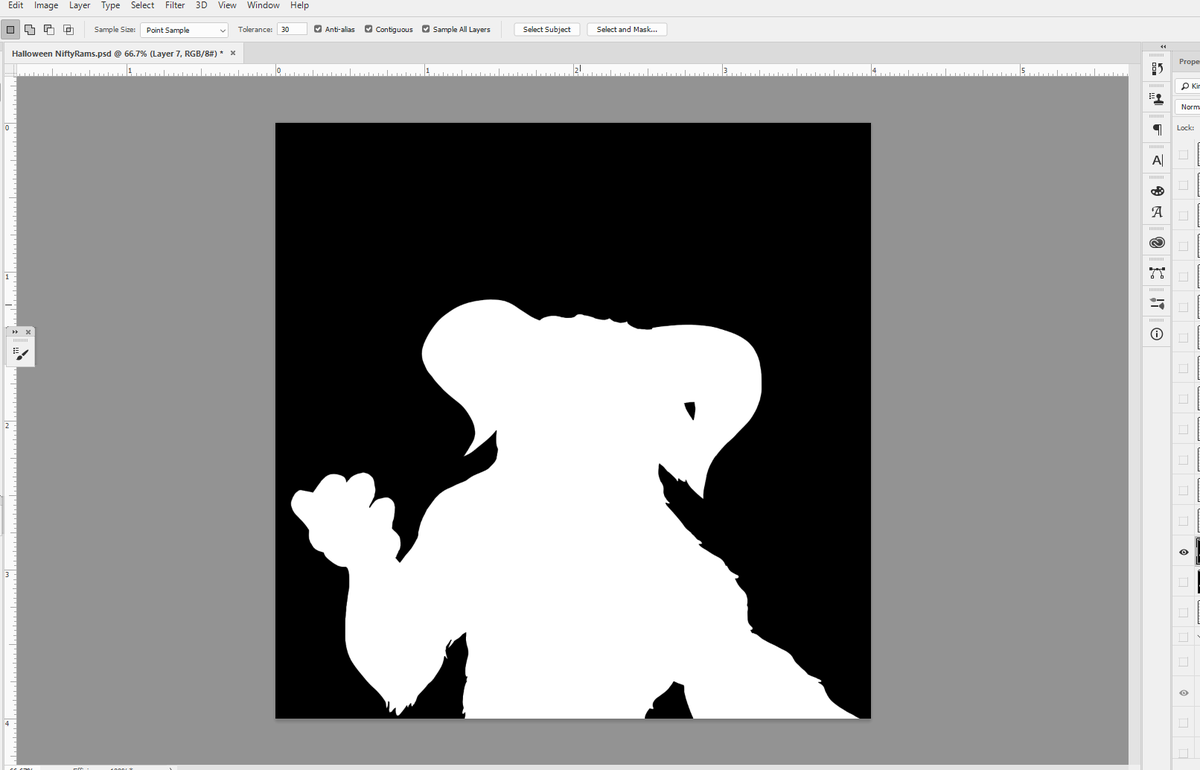The width and height of the screenshot is (1200, 770).
Task: Open the Sample Size dropdown
Action: [184, 29]
